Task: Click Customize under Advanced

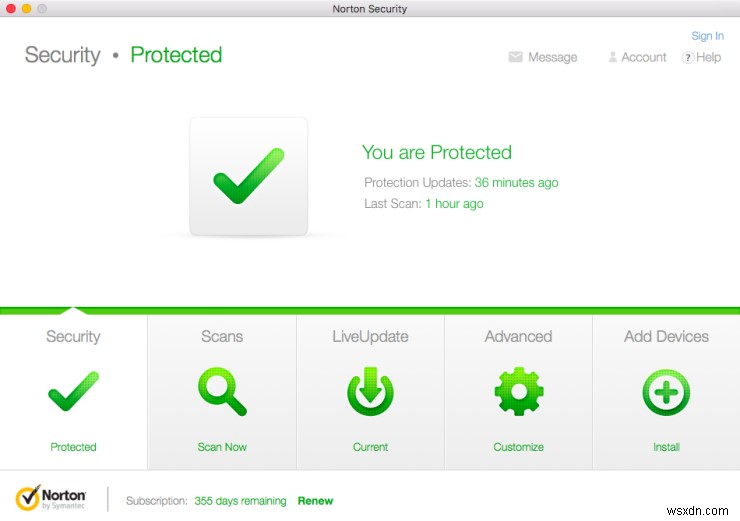Action: [518, 447]
